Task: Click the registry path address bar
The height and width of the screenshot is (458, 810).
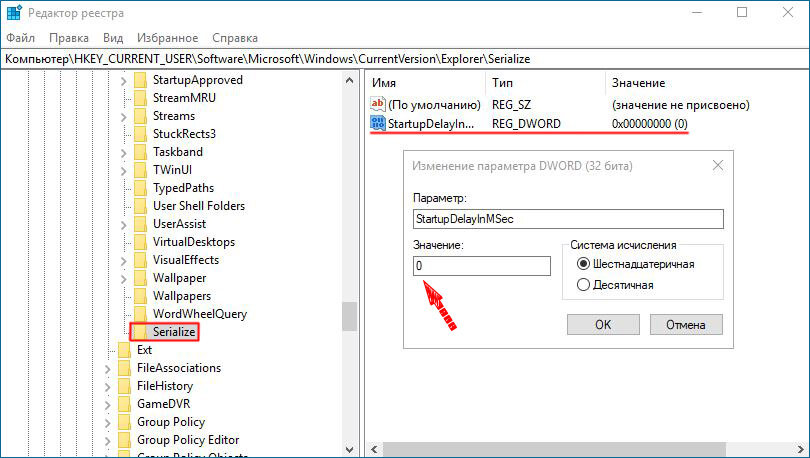Action: 405,59
